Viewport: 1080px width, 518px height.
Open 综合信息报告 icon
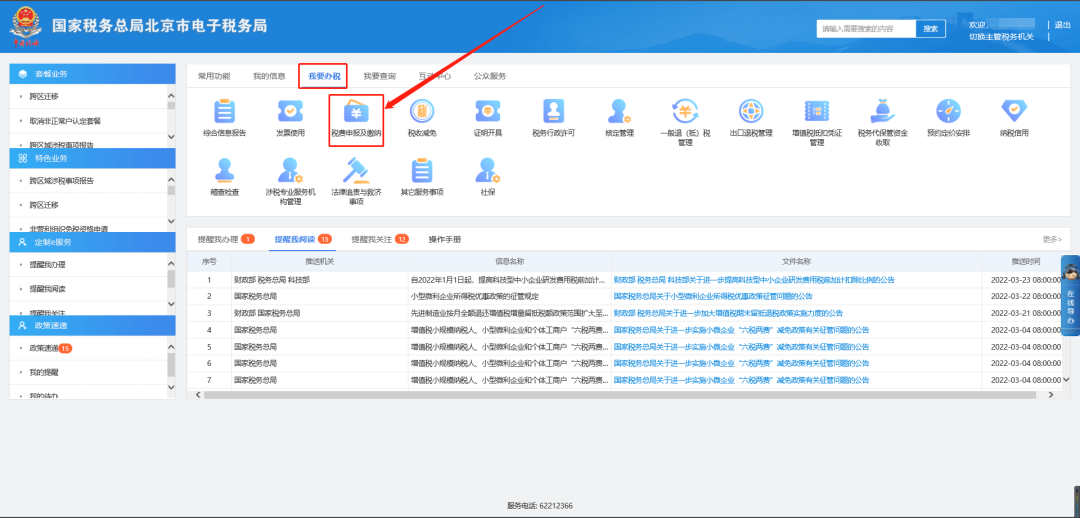click(225, 113)
